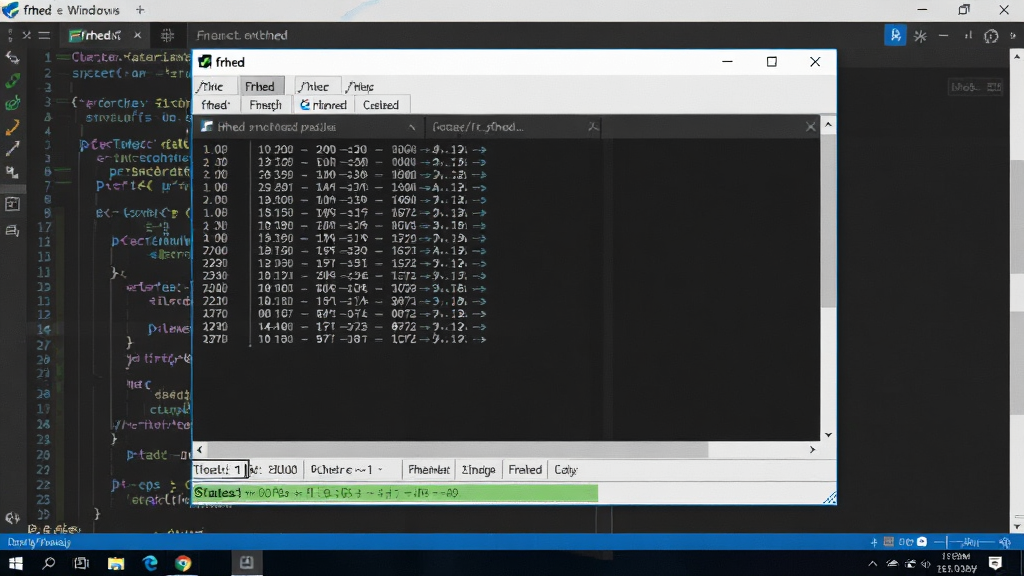Click the down arrow of the frhed vertical scrollbar
Screen dimensions: 1024x576
[x=828, y=435]
